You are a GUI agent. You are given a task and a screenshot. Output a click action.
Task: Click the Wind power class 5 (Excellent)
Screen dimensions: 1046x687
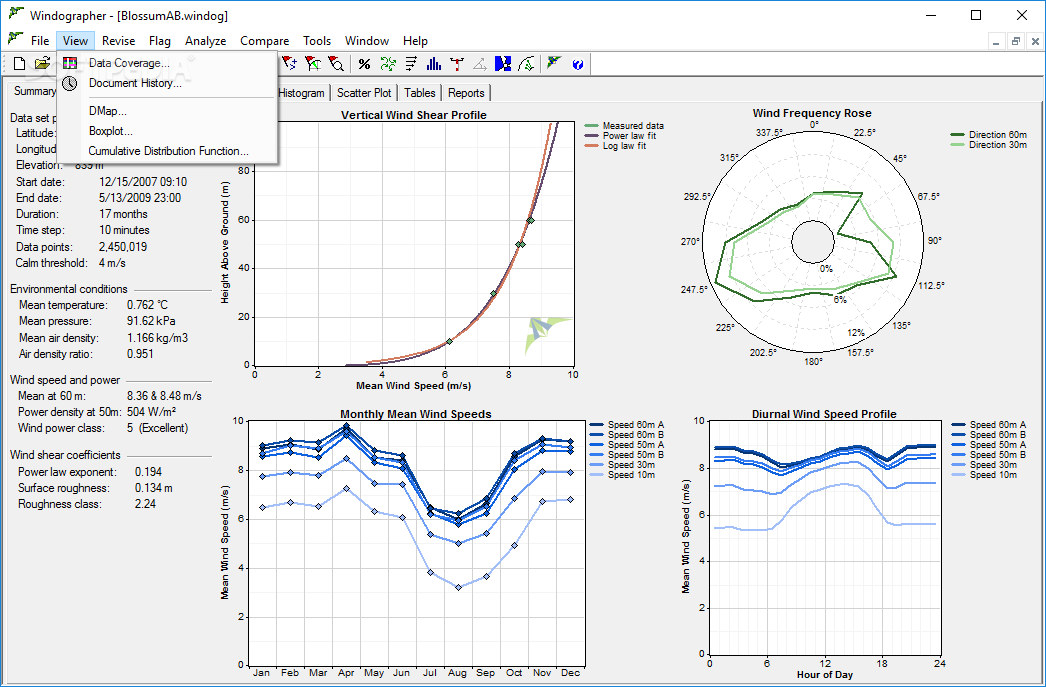(x=157, y=428)
